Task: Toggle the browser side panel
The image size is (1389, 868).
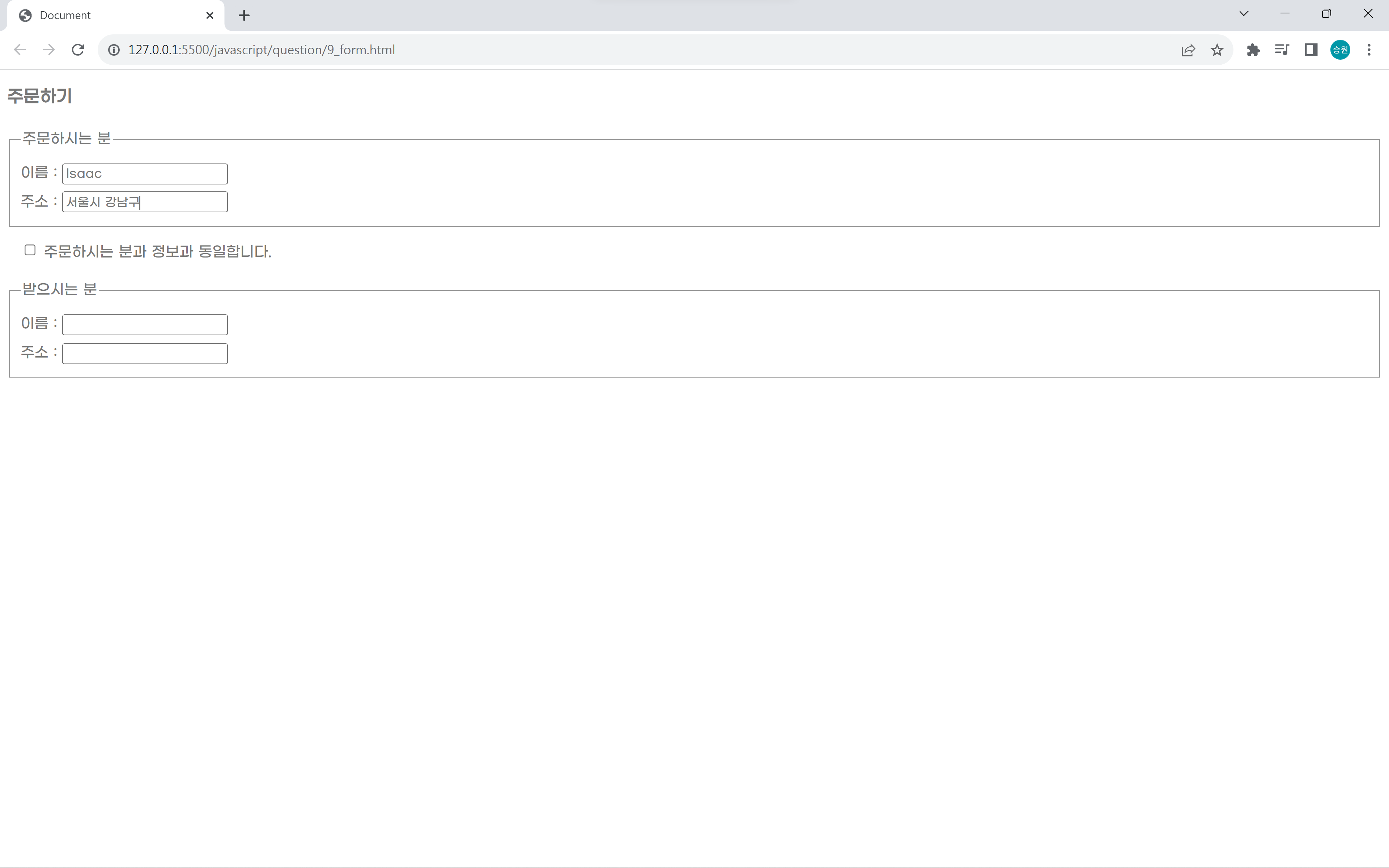Action: pyautogui.click(x=1311, y=50)
